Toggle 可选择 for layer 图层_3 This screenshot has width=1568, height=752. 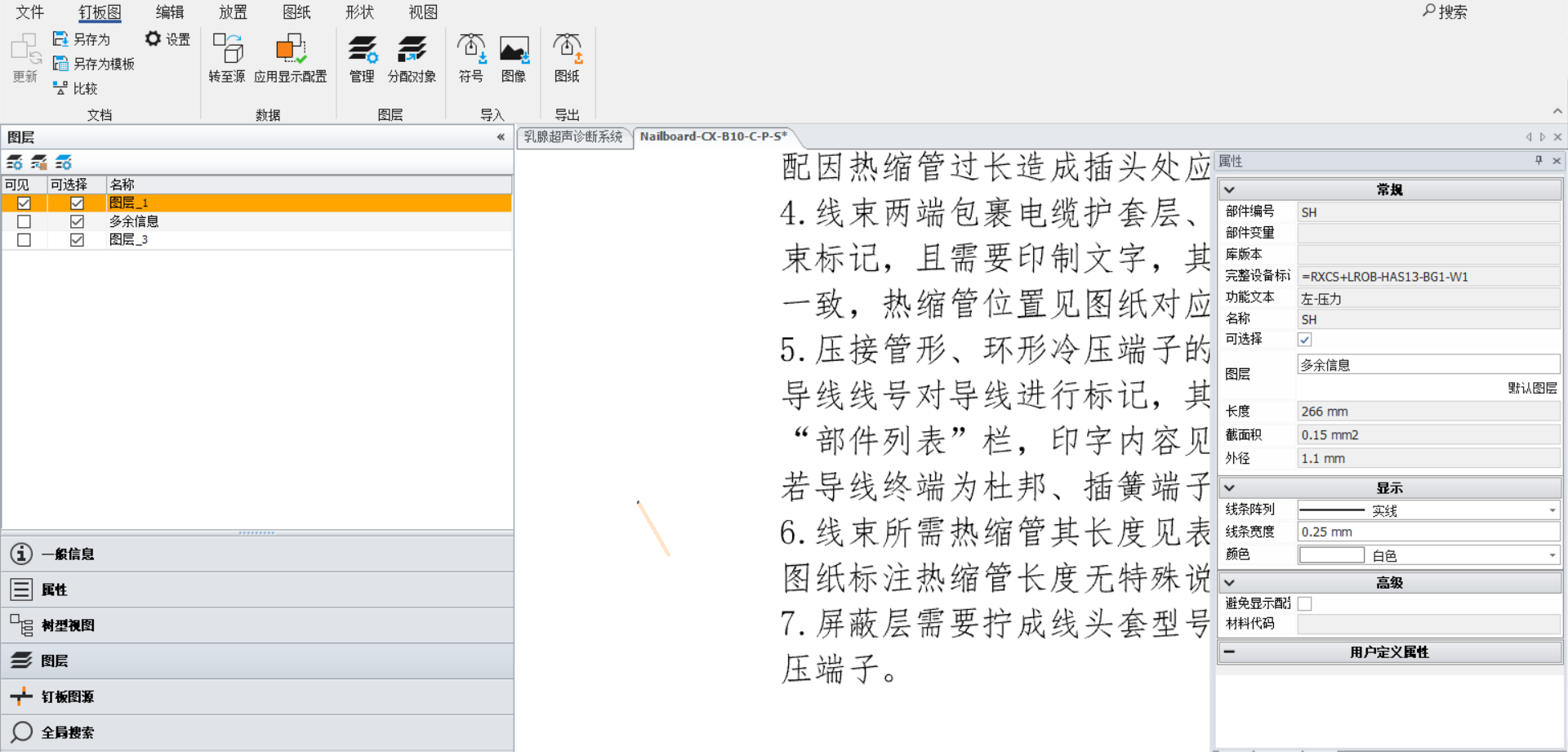[x=77, y=240]
